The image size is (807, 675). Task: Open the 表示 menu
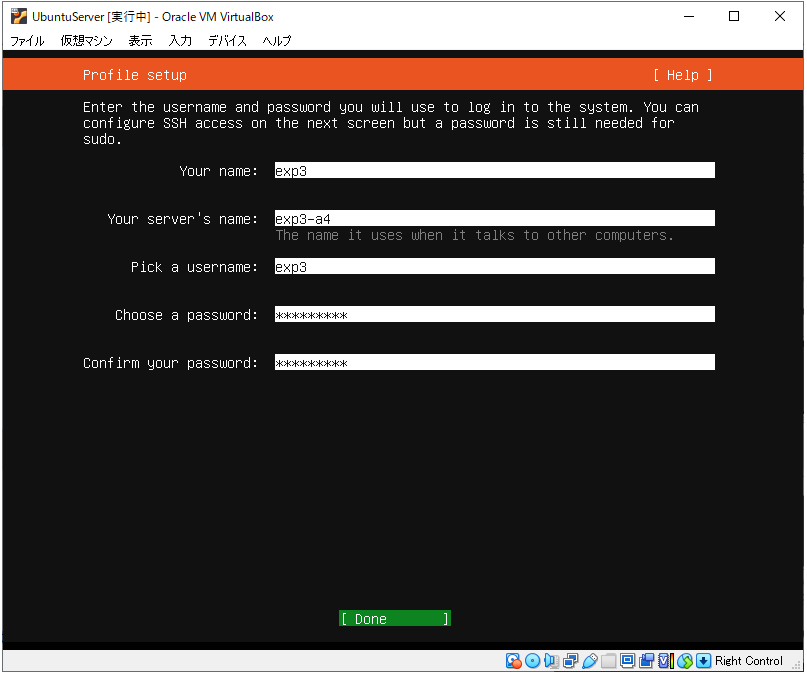(x=140, y=41)
